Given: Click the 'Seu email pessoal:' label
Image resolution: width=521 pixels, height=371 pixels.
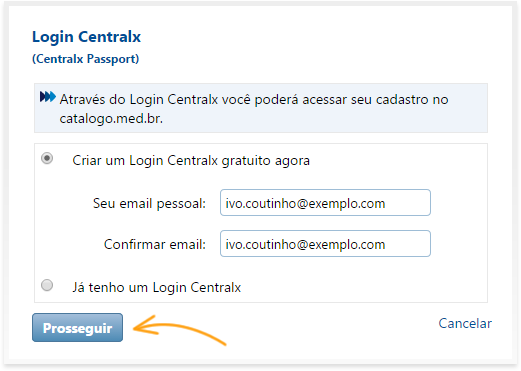Looking at the screenshot, I should coord(149,203).
